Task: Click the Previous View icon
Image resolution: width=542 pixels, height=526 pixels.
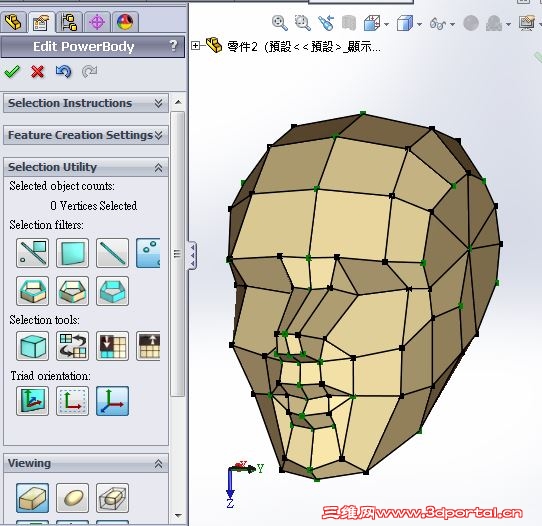Action: tap(326, 23)
